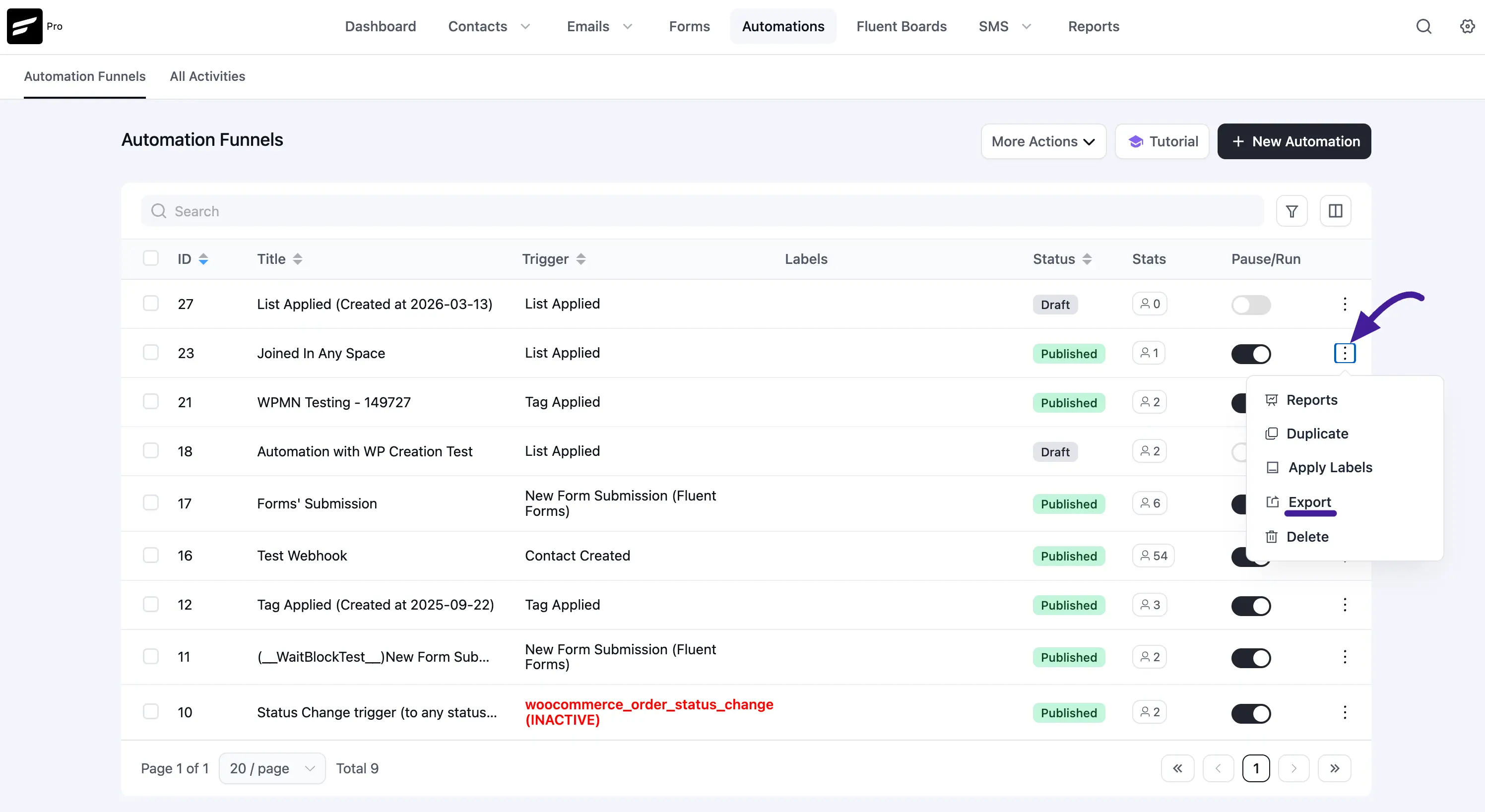
Task: Open the global search magnifier icon
Action: (1423, 26)
